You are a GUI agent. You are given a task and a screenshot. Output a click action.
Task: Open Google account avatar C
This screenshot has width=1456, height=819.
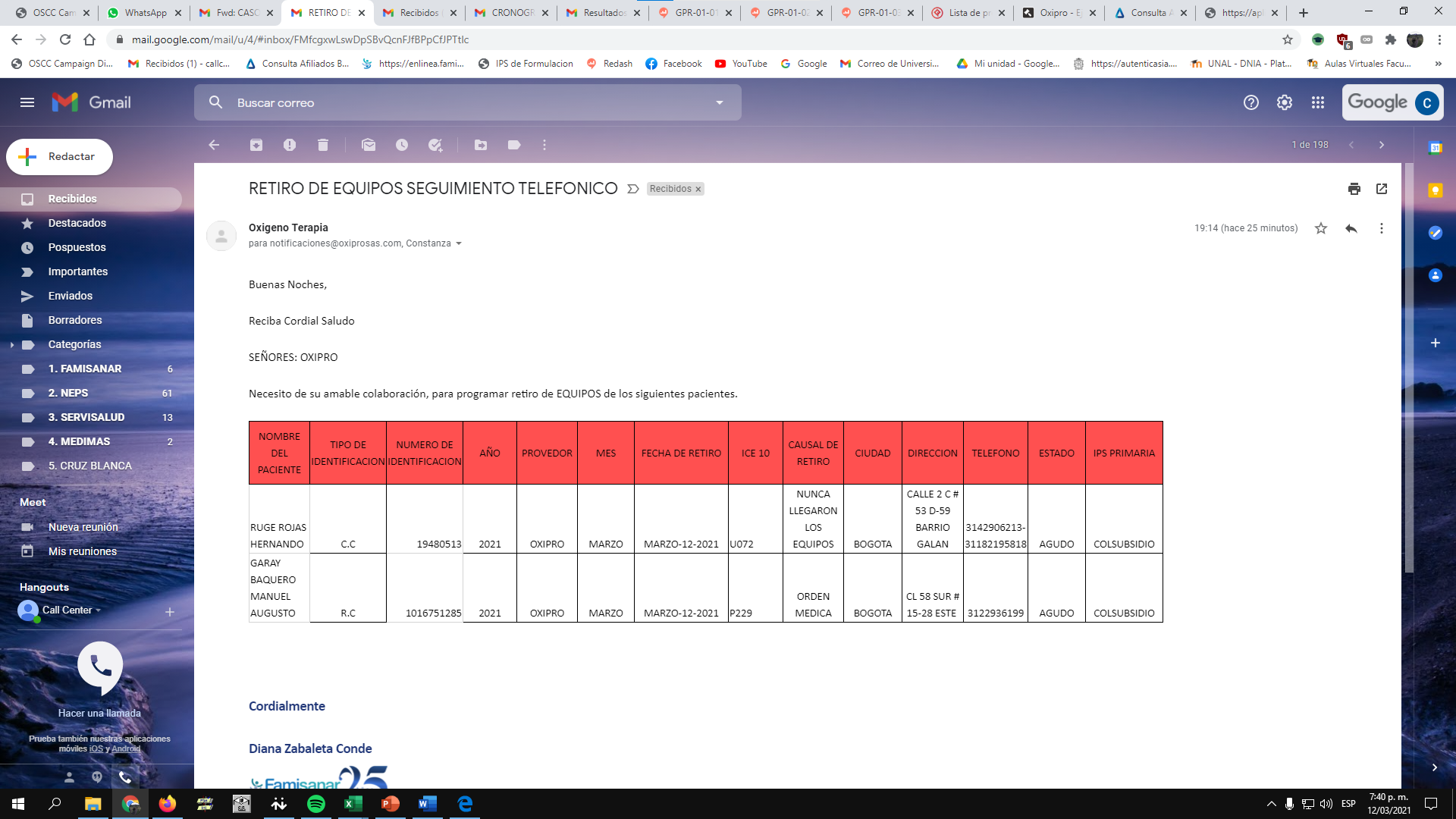click(1427, 102)
